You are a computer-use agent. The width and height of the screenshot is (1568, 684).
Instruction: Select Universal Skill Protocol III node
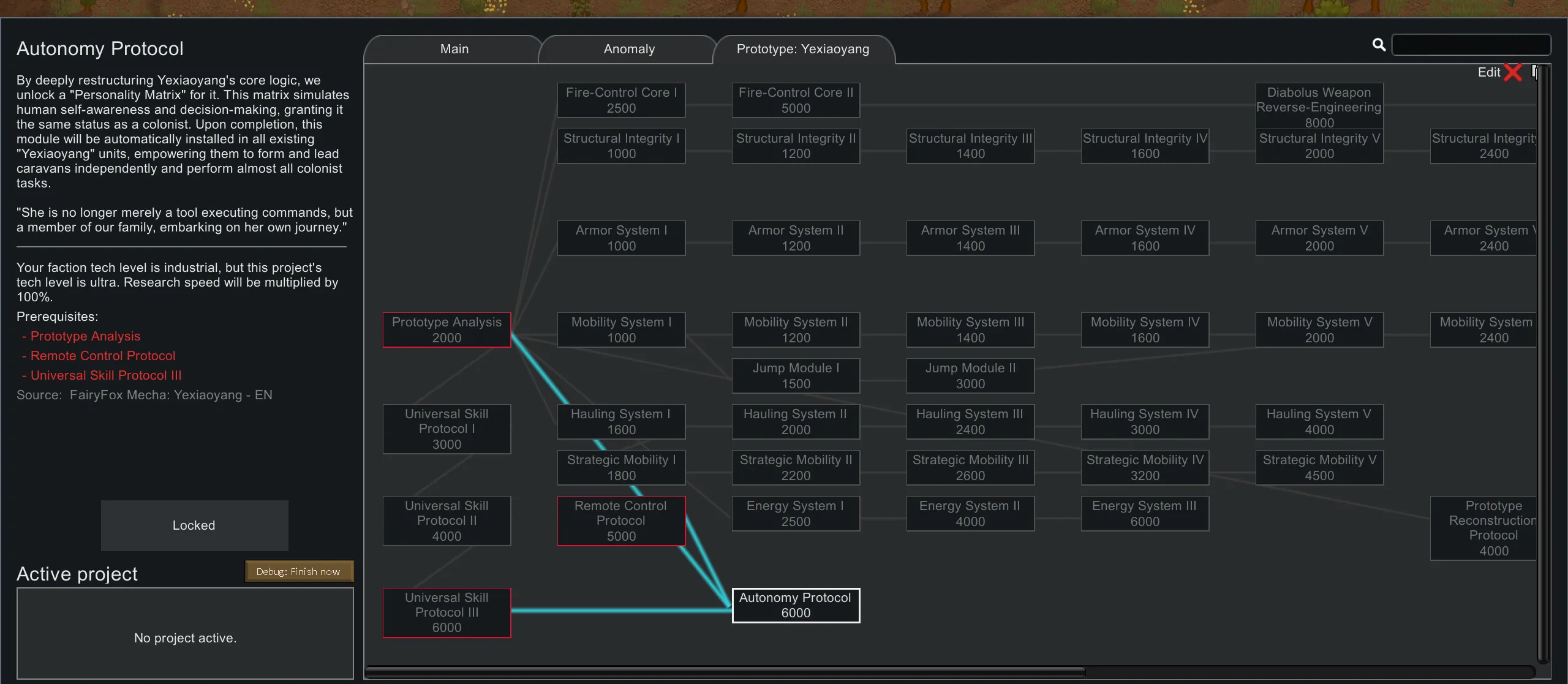pyautogui.click(x=447, y=612)
